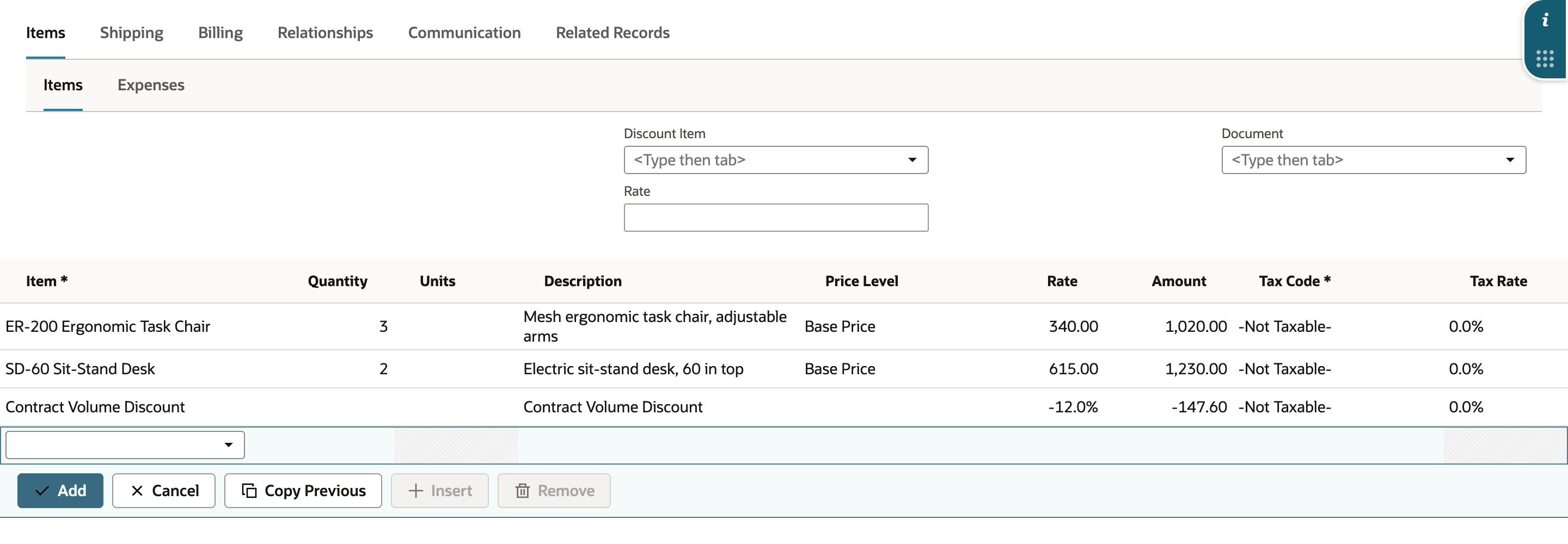
Task: Open the Shipping tab
Action: tap(131, 33)
